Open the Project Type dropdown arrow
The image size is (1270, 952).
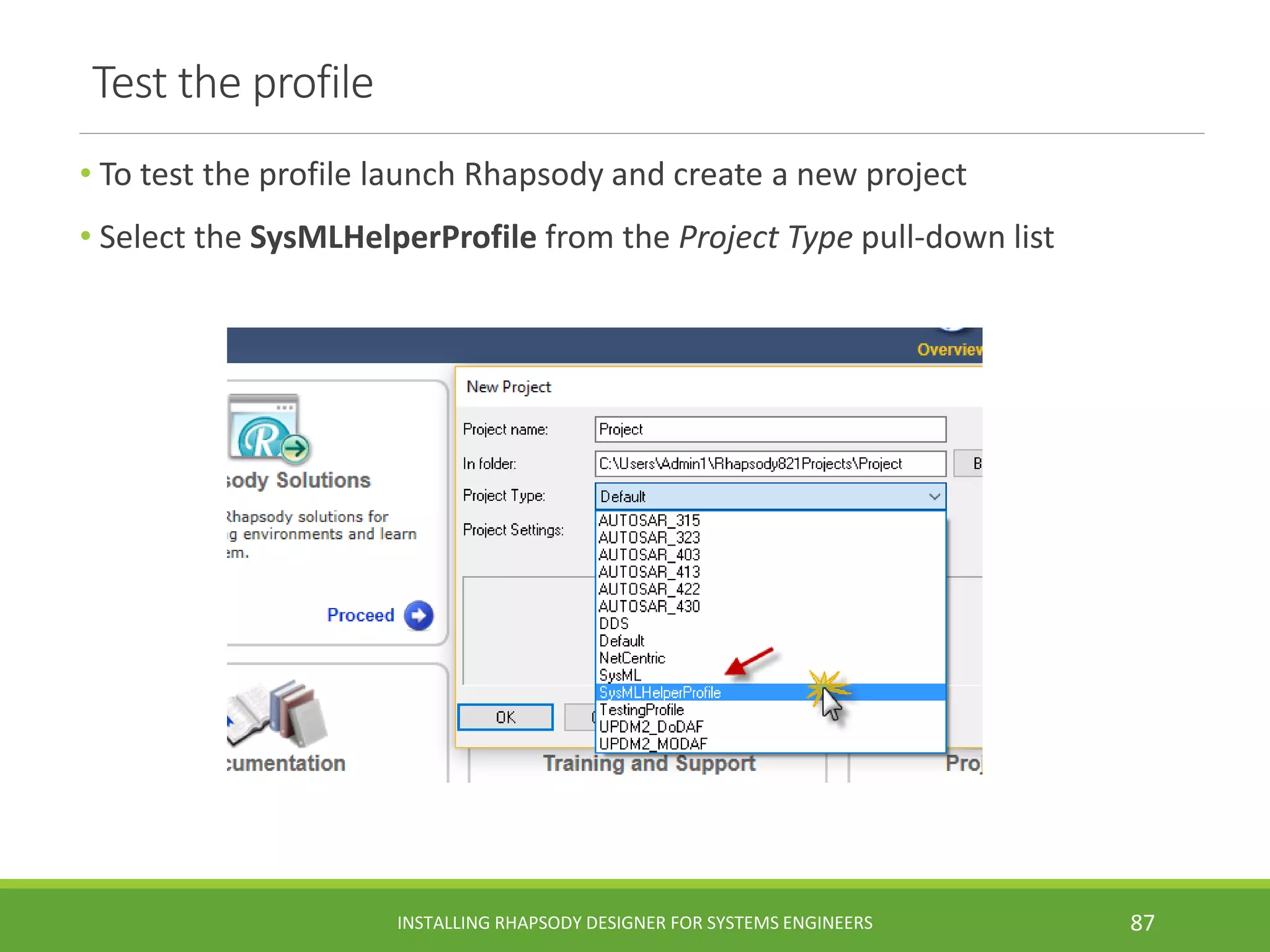pos(934,496)
